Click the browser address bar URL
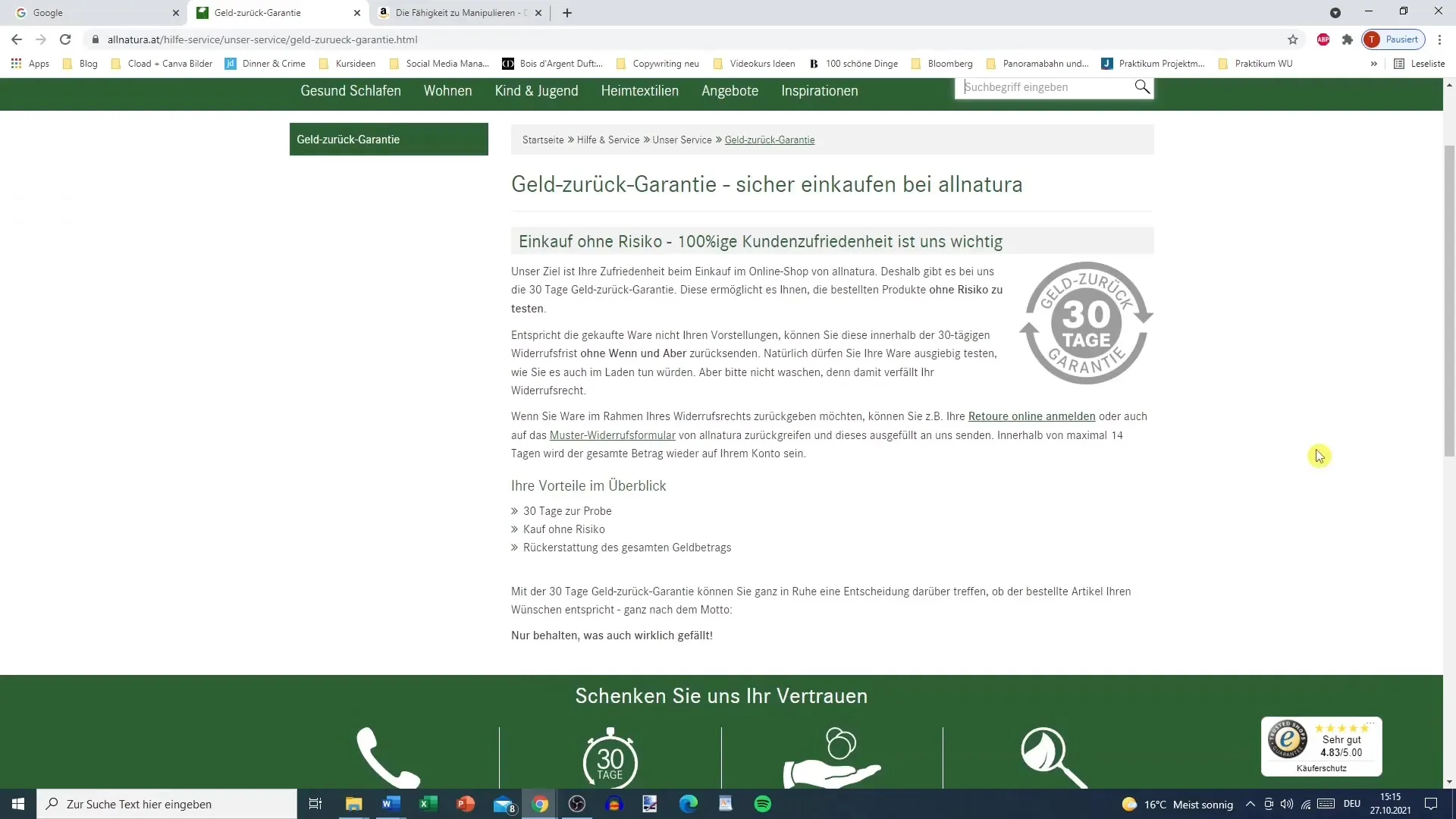Viewport: 1456px width, 819px height. tap(262, 39)
